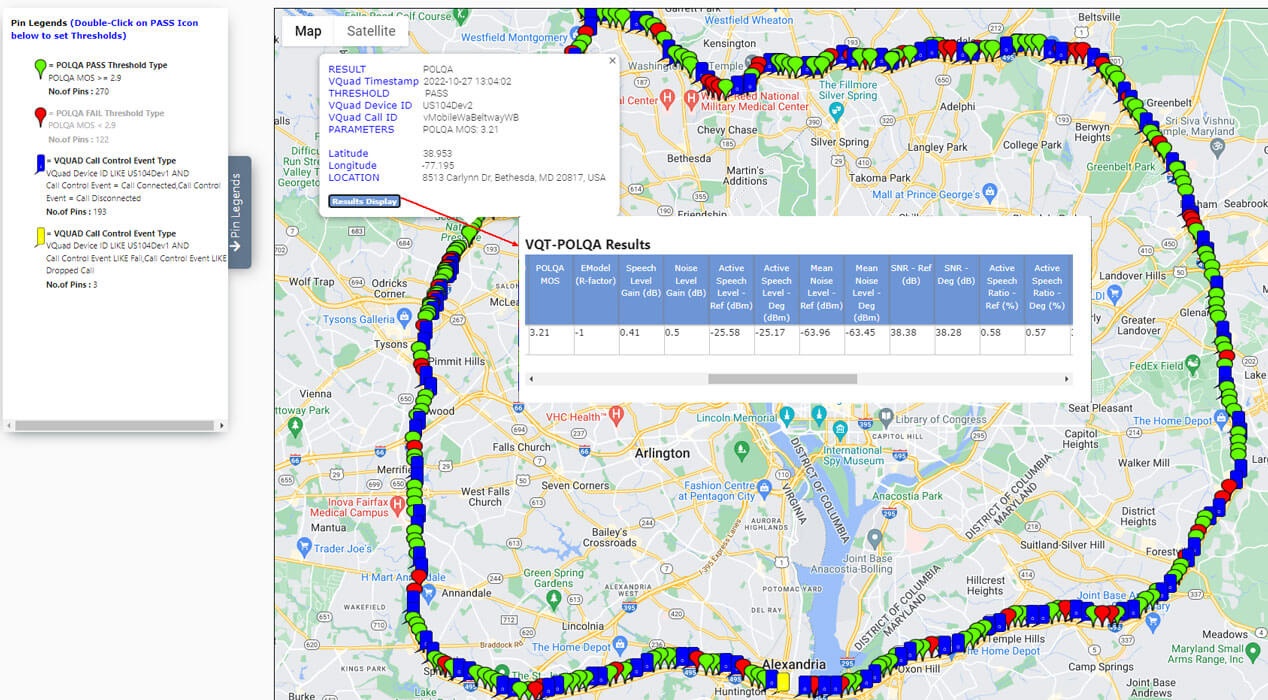This screenshot has width=1268, height=700.
Task: Click the Lincoln Memorial landmark icon
Action: 788,414
